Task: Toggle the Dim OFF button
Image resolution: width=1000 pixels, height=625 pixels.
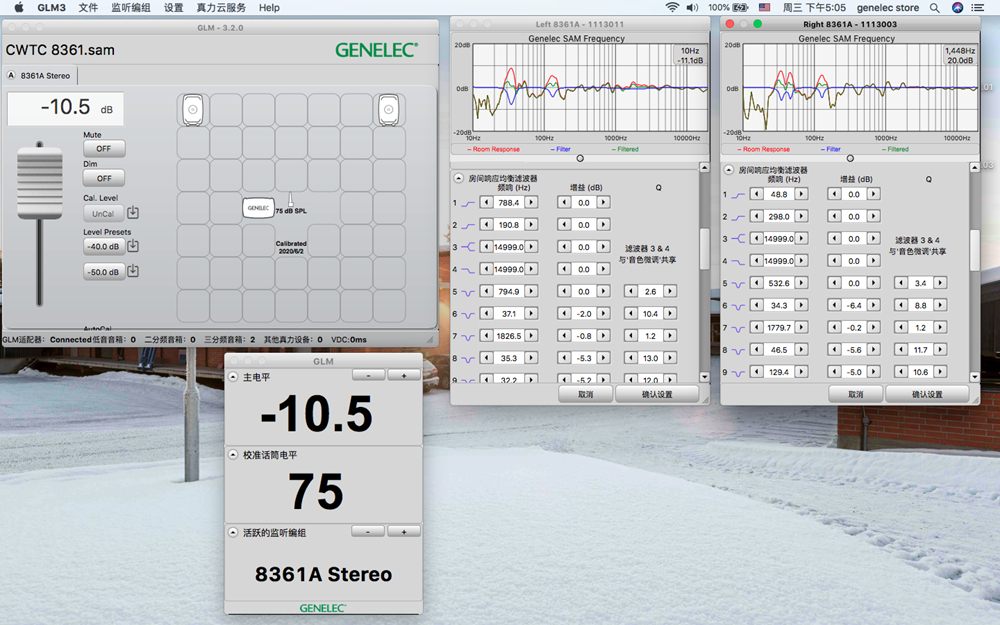Action: [103, 178]
